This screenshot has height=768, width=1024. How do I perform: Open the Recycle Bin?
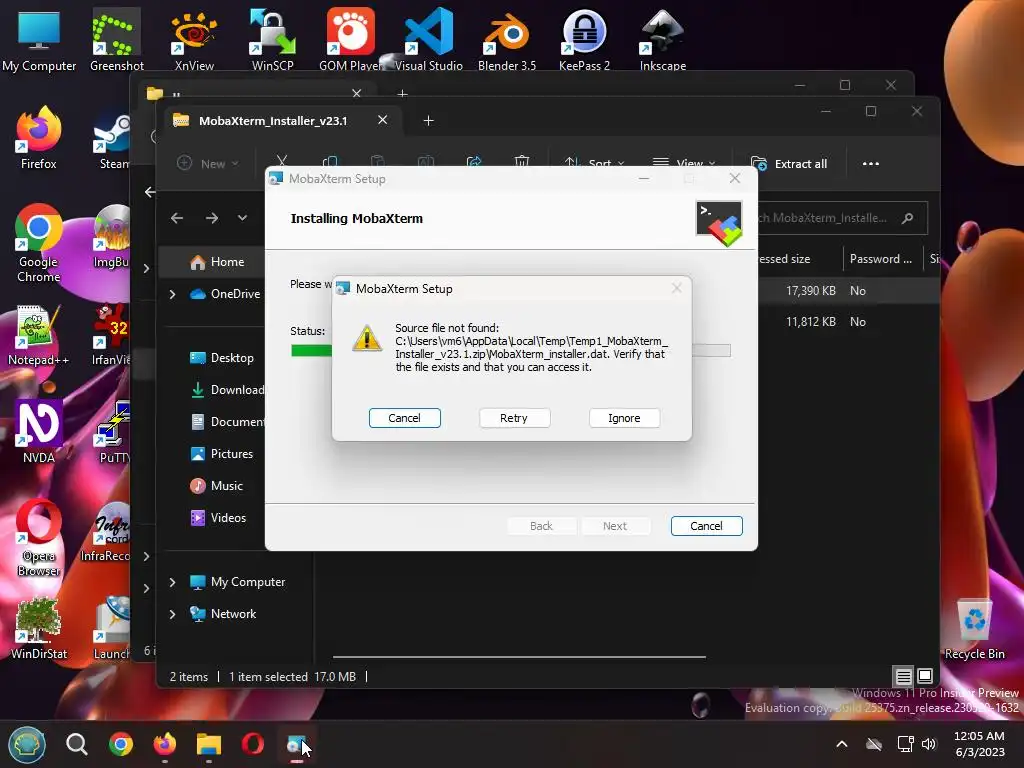[974, 628]
